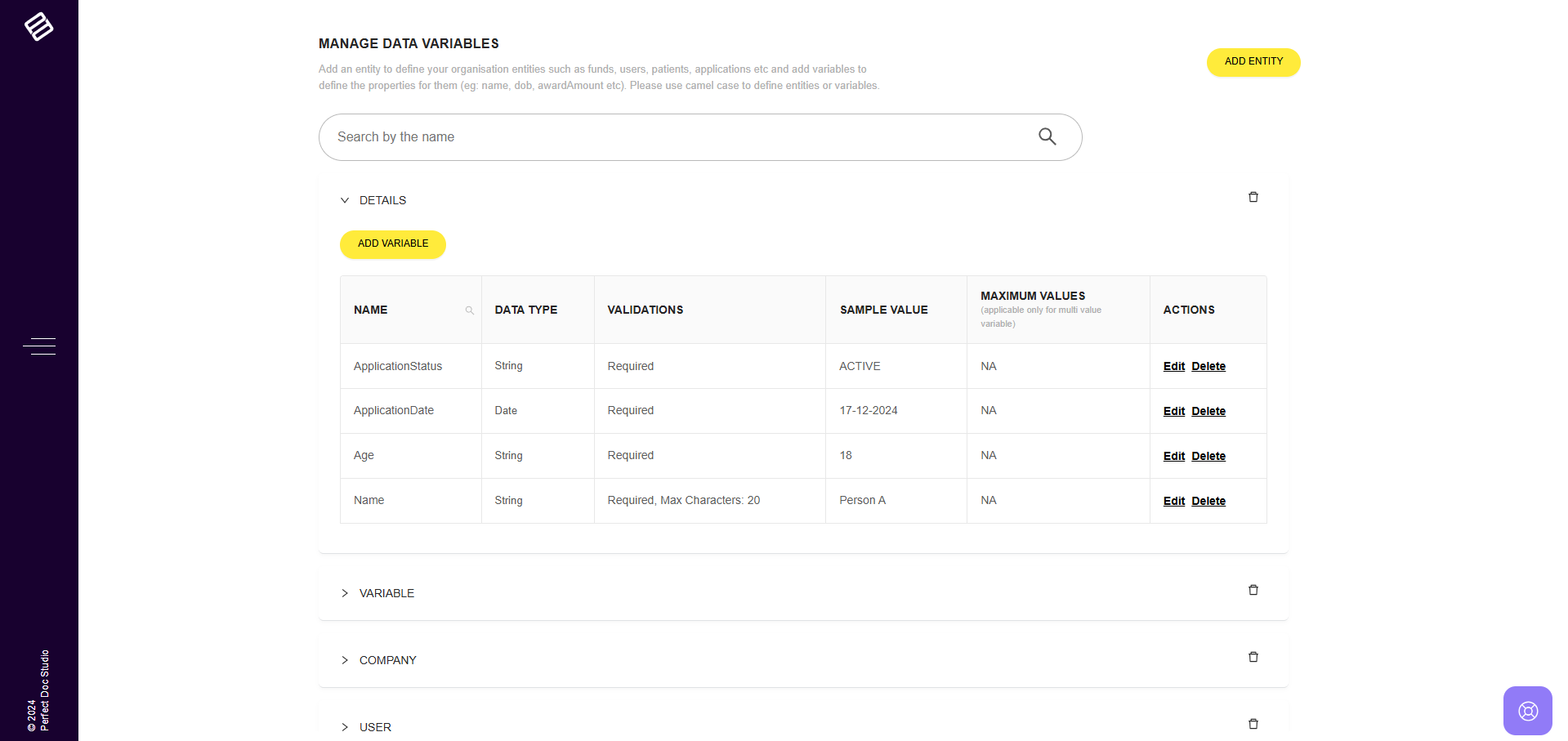Click the Add Entity button

(x=1253, y=62)
